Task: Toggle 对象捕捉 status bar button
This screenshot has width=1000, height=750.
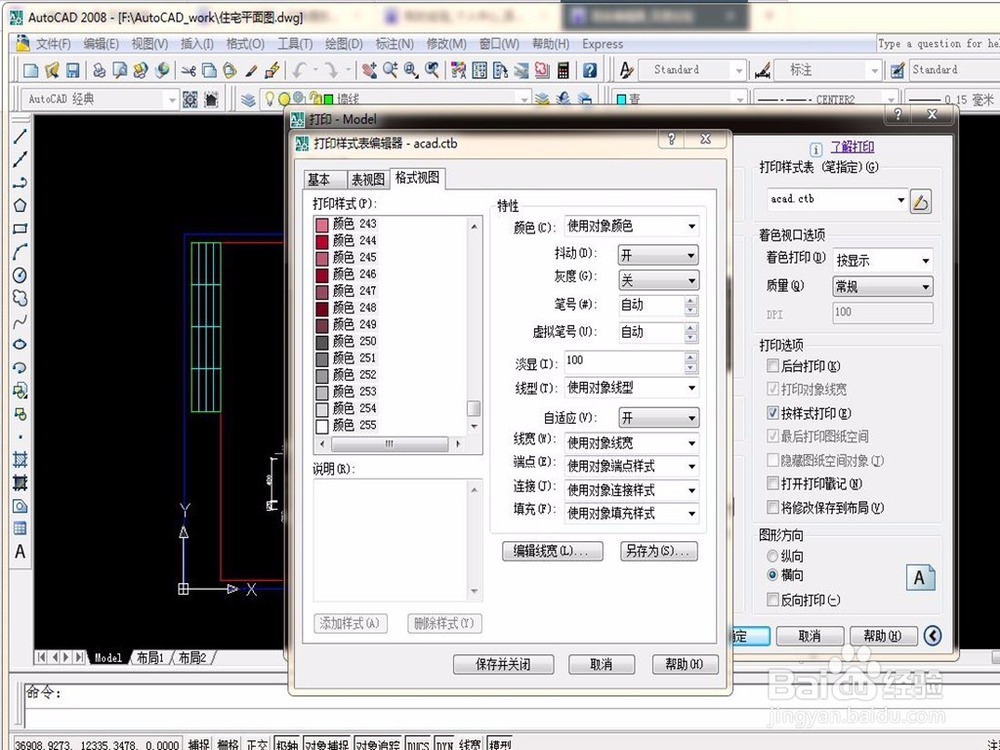Action: pos(327,744)
